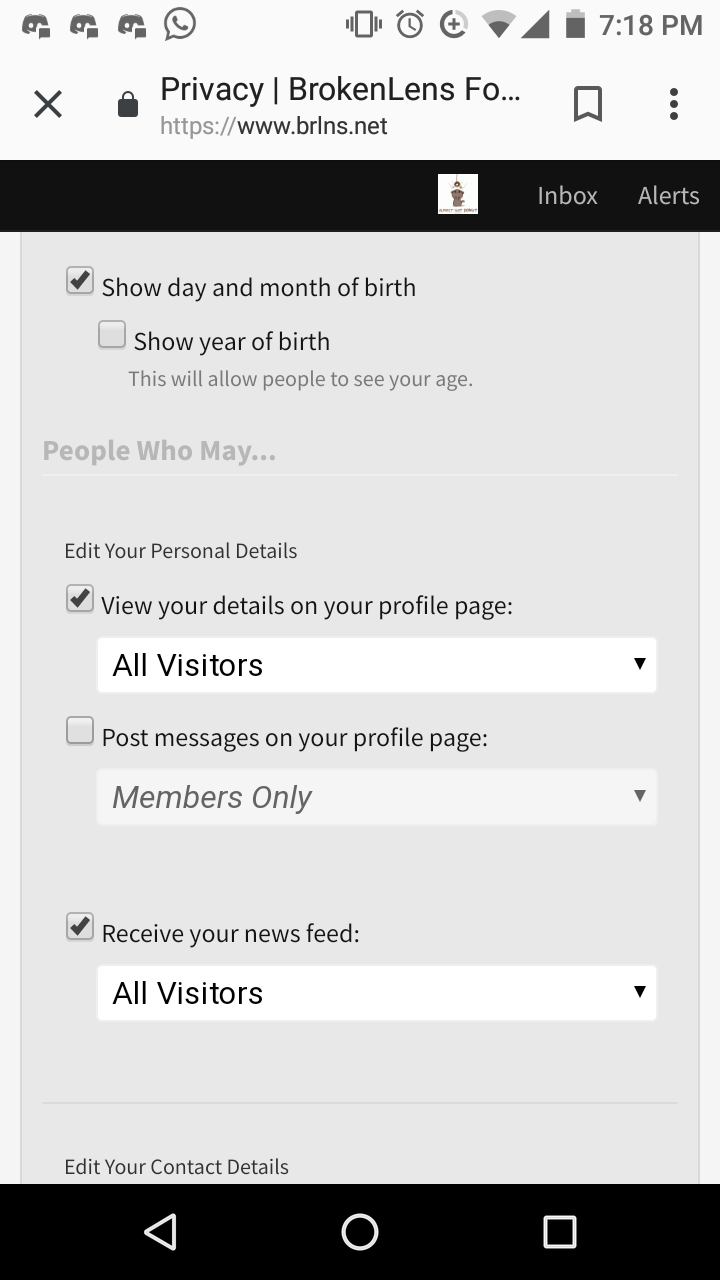Open recent apps square button
The image size is (720, 1280).
tap(560, 1232)
